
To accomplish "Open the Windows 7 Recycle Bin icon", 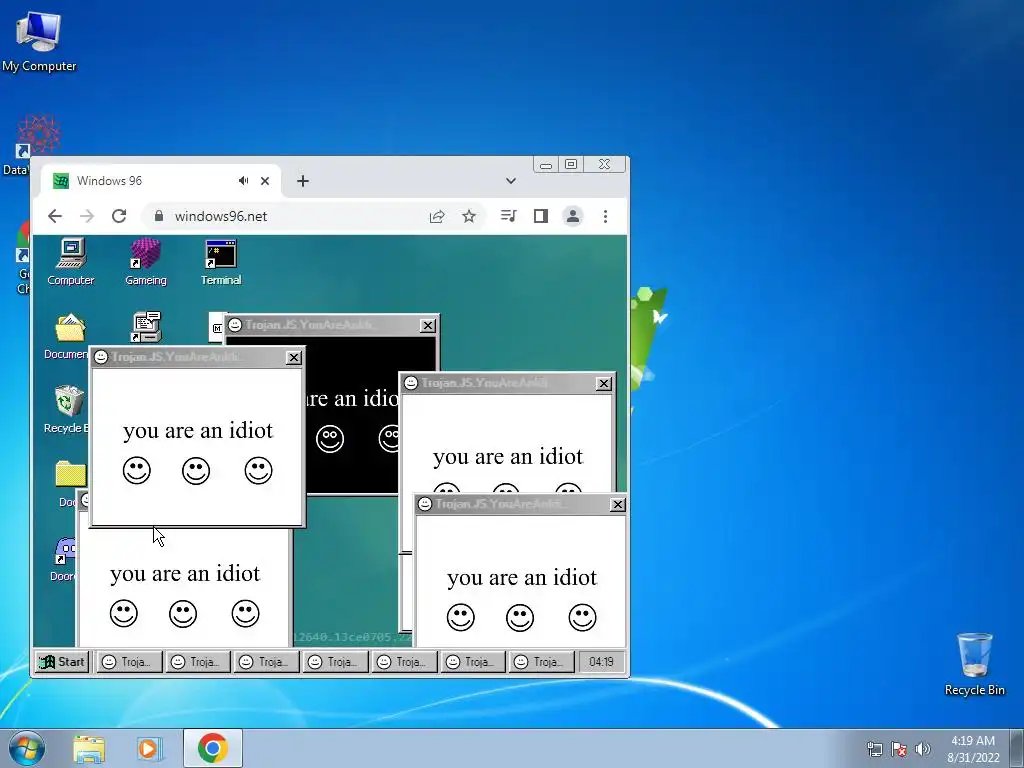I will click(974, 664).
